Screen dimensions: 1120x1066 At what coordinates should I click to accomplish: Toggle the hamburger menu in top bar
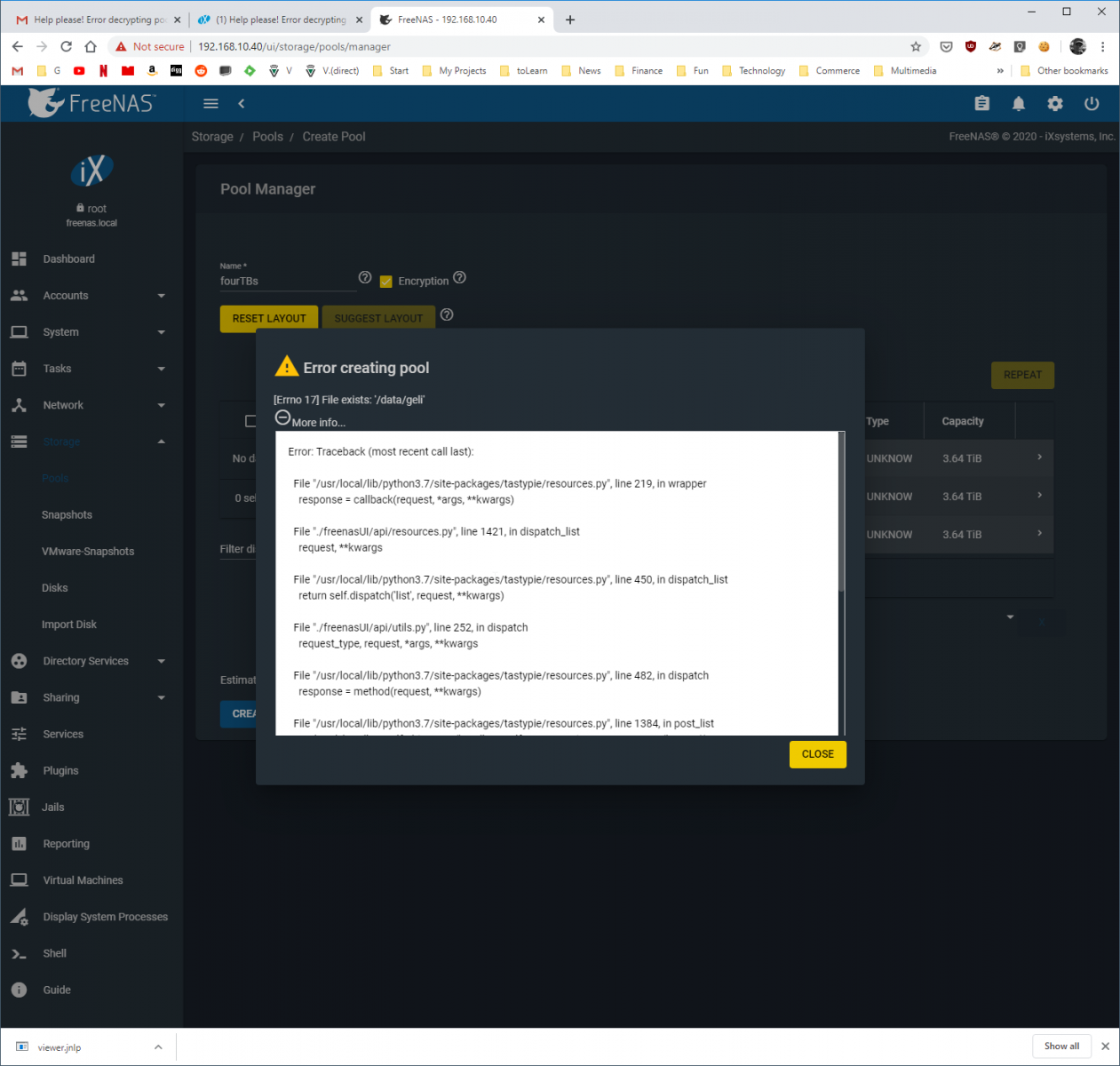coord(210,104)
